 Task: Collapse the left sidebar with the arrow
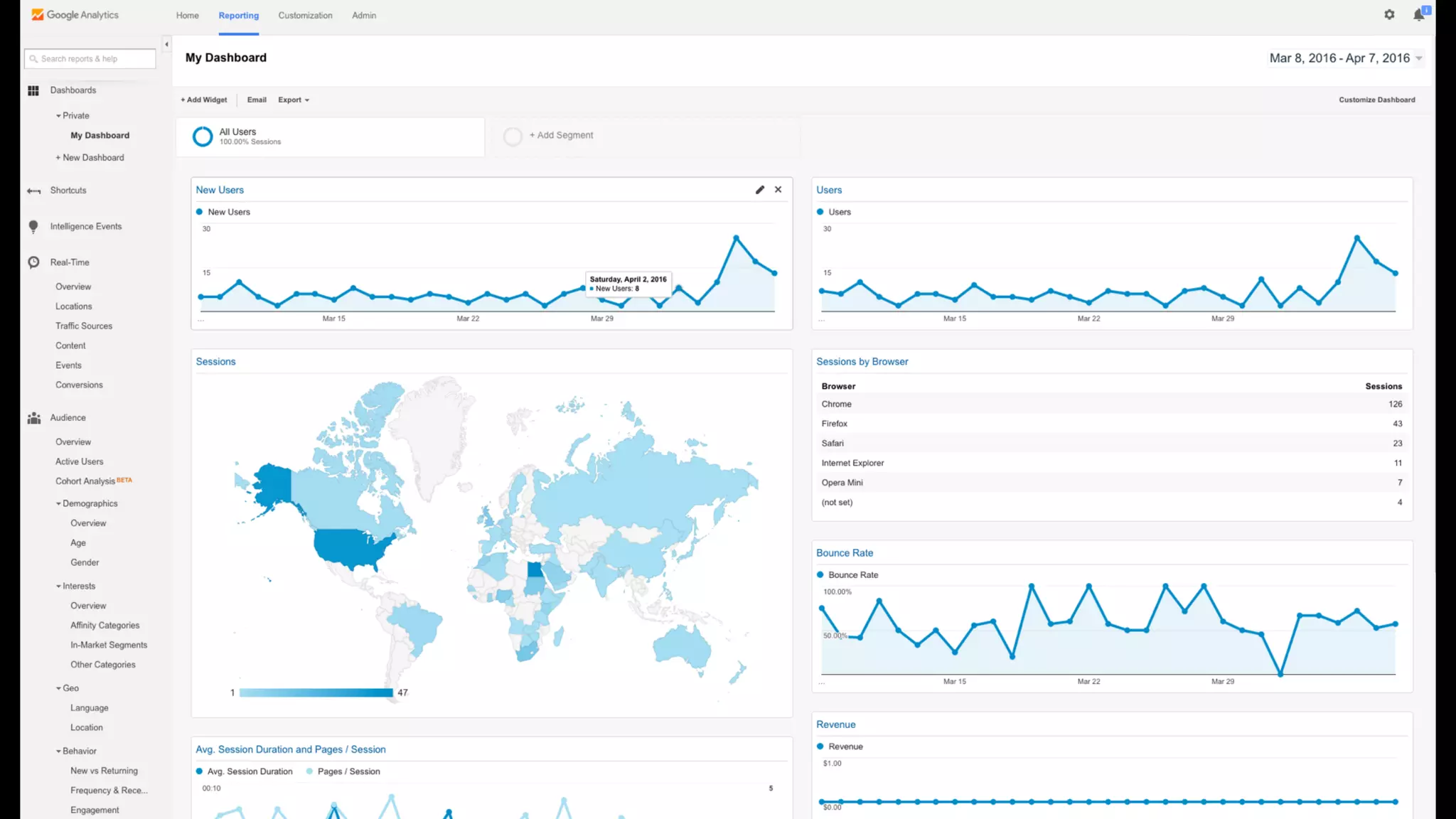point(166,44)
